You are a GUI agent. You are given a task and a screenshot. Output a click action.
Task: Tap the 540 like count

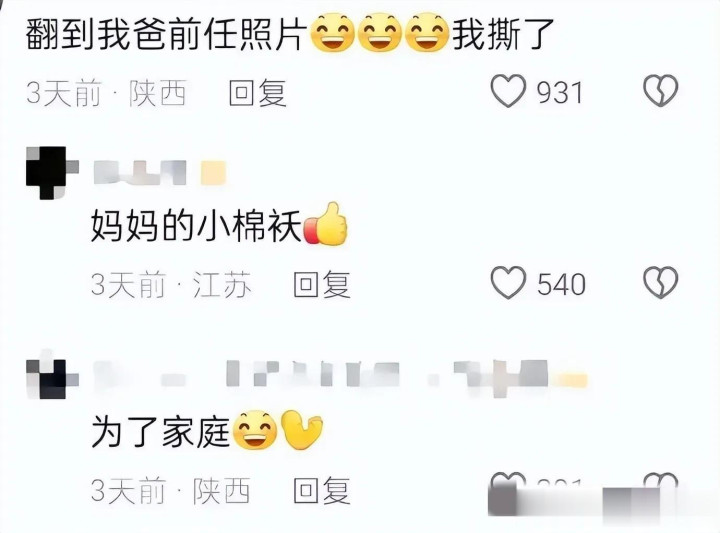[x=562, y=285]
